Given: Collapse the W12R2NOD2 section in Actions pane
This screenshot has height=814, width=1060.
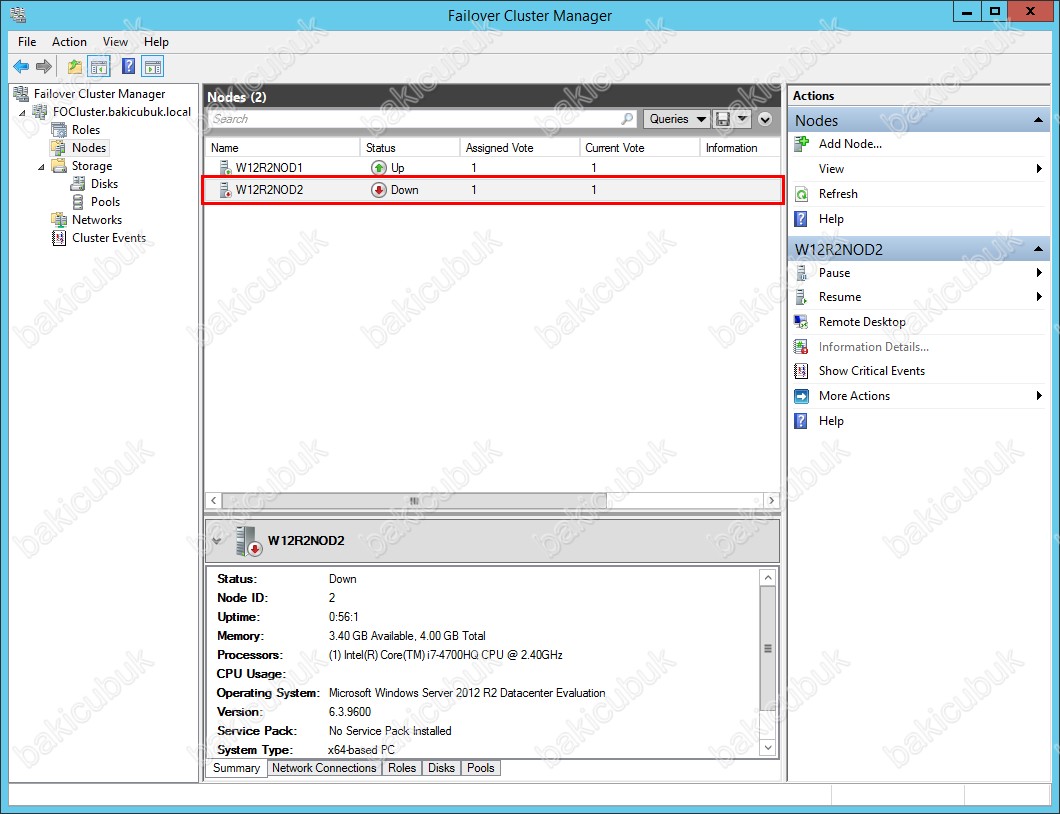Looking at the screenshot, I should [1038, 249].
